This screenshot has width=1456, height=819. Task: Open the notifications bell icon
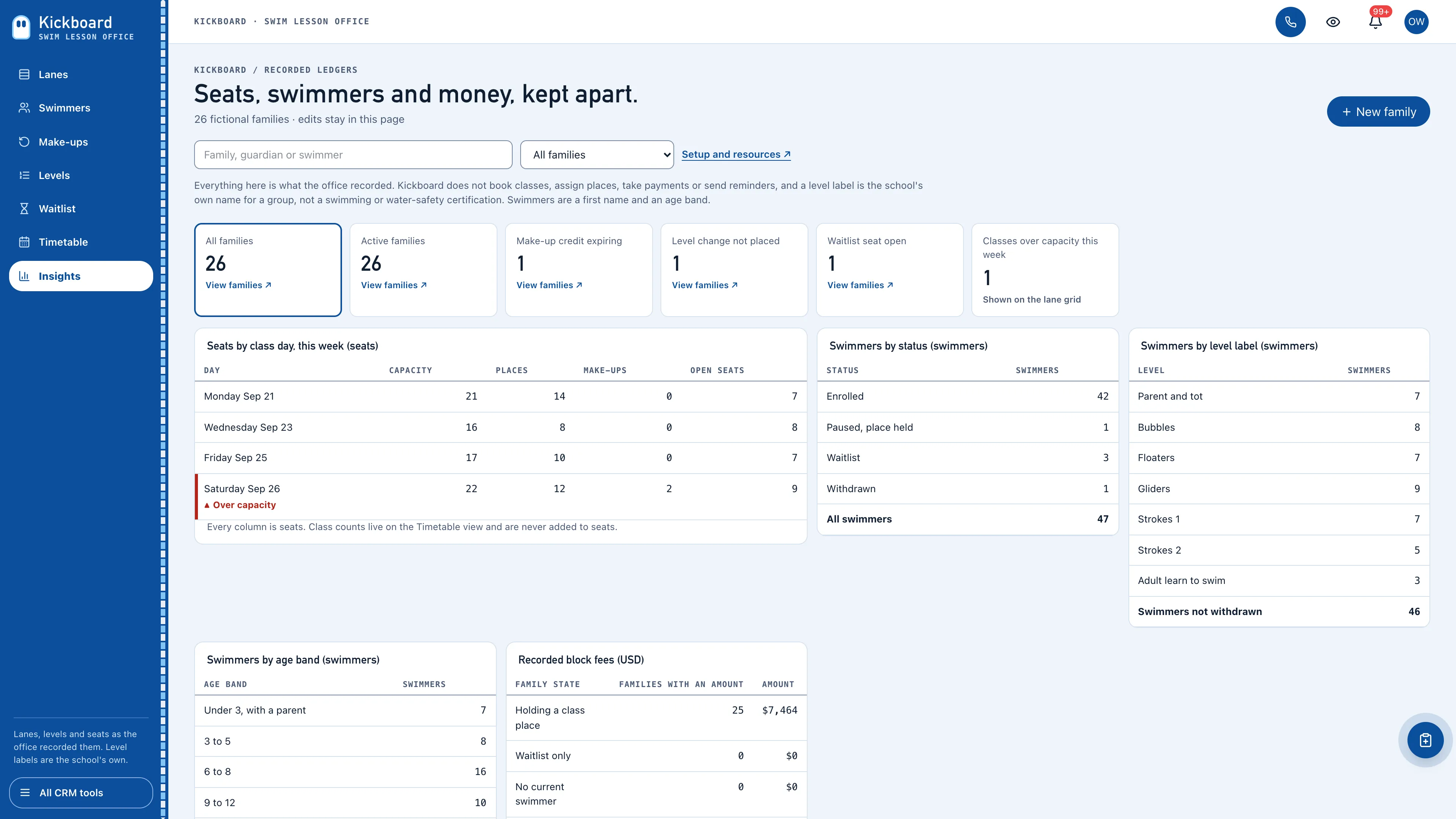(1375, 22)
